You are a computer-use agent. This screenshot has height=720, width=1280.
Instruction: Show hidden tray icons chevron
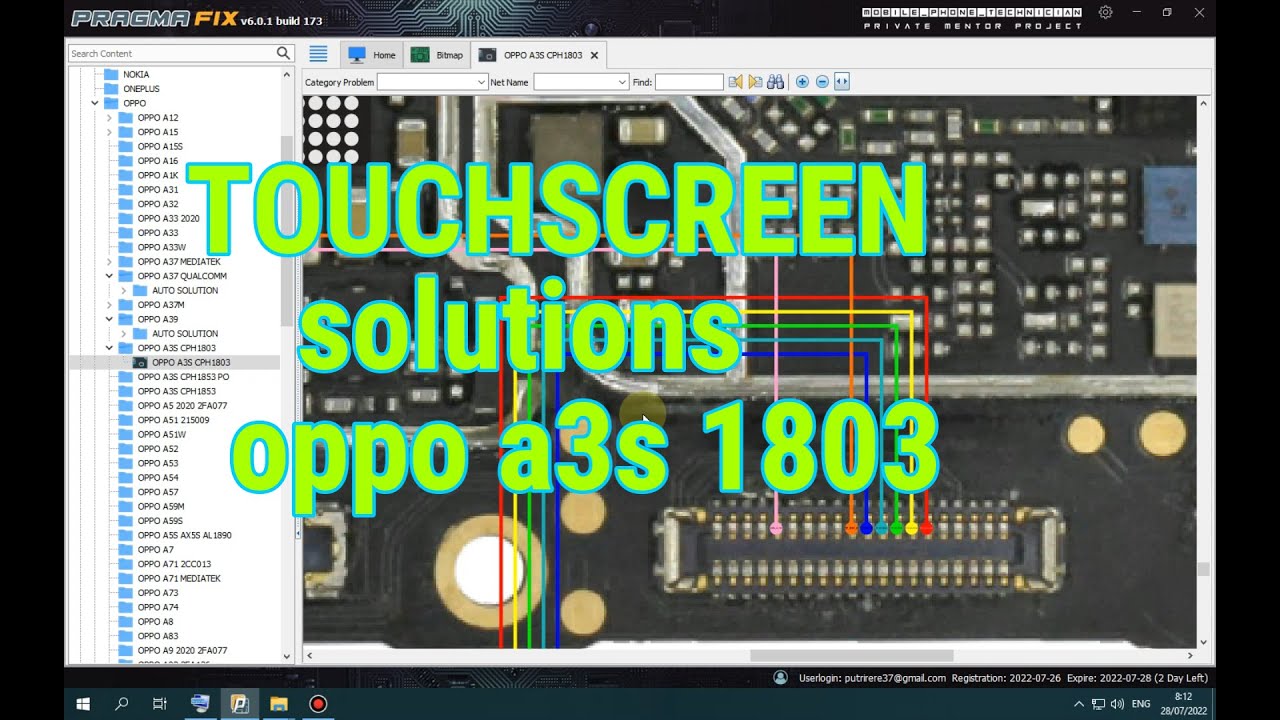[x=1079, y=704]
